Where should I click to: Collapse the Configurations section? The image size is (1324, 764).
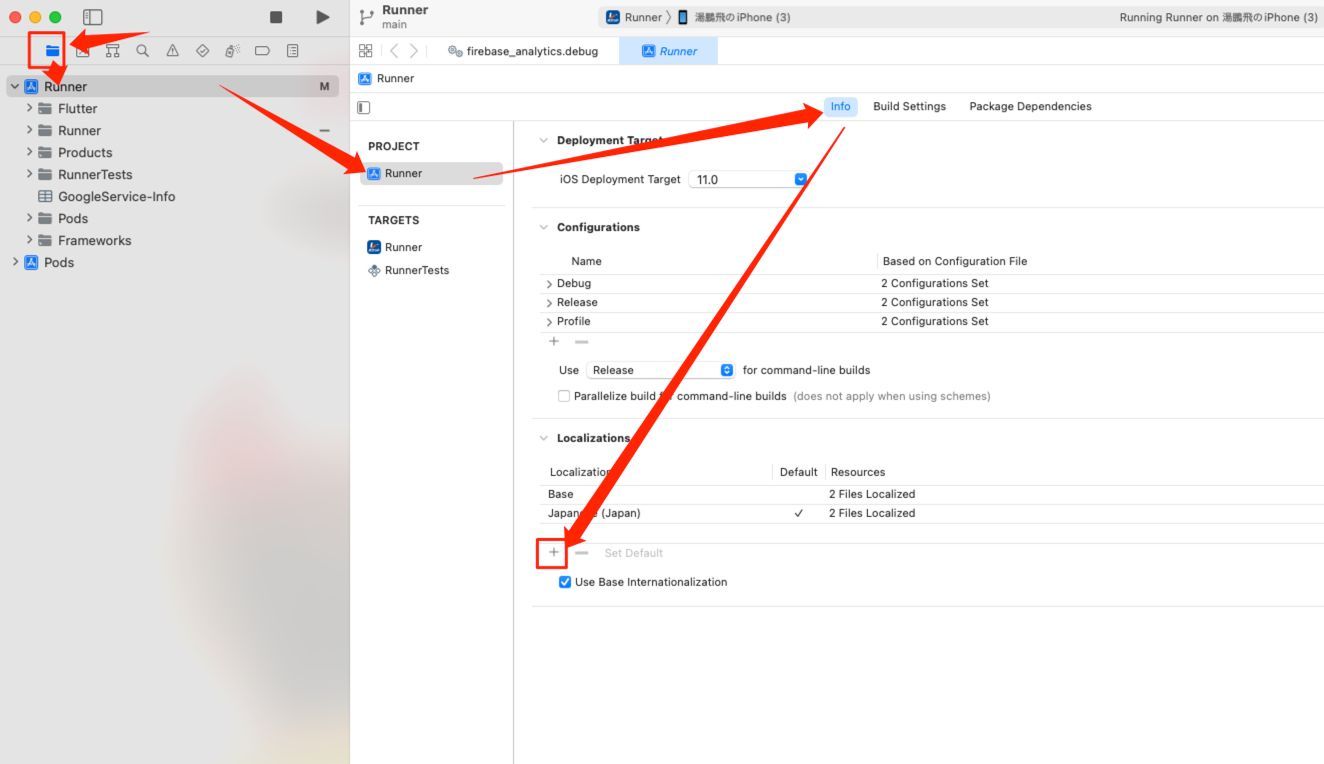(544, 227)
